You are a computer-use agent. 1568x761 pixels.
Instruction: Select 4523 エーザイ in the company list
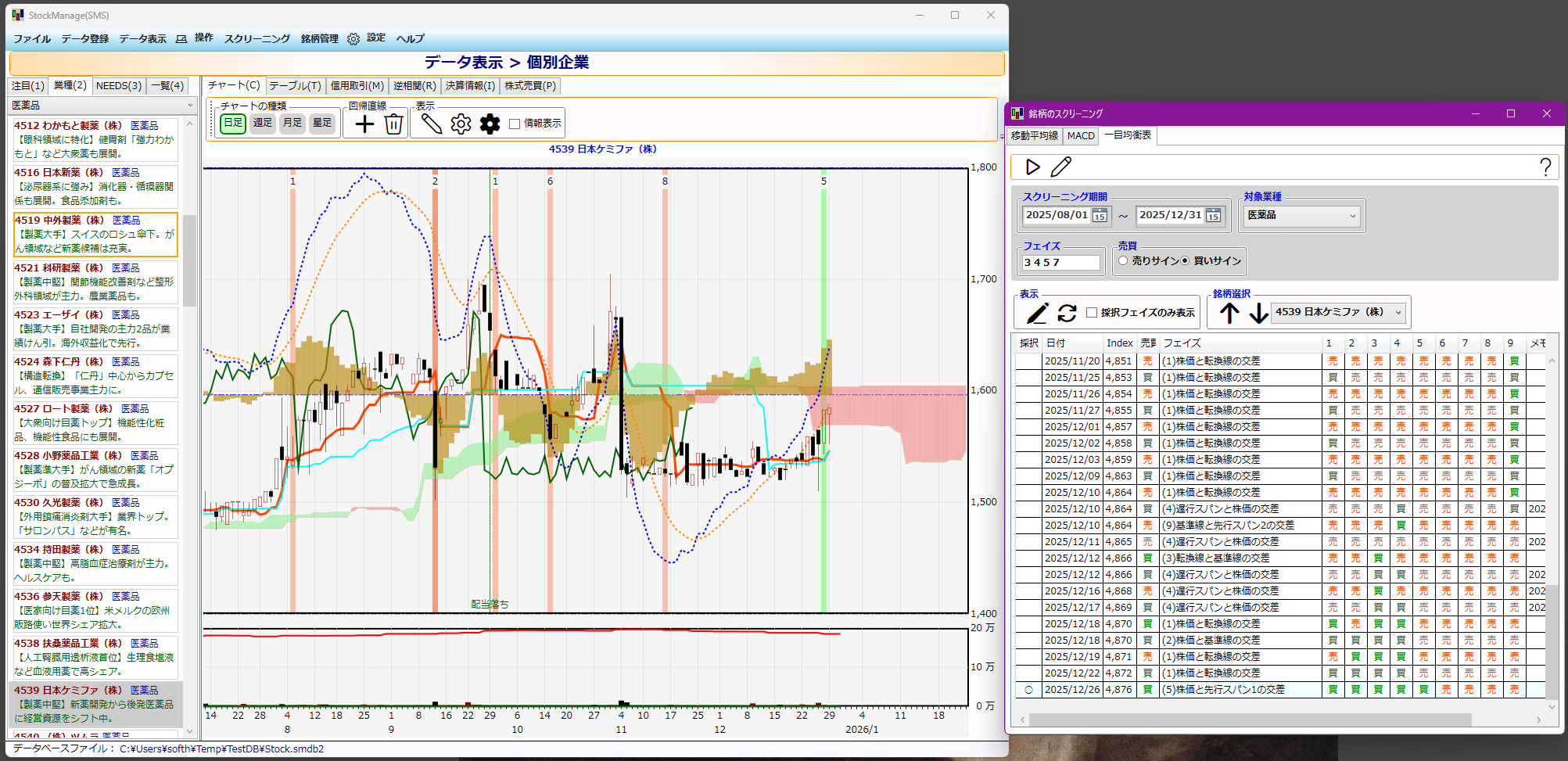[x=95, y=328]
